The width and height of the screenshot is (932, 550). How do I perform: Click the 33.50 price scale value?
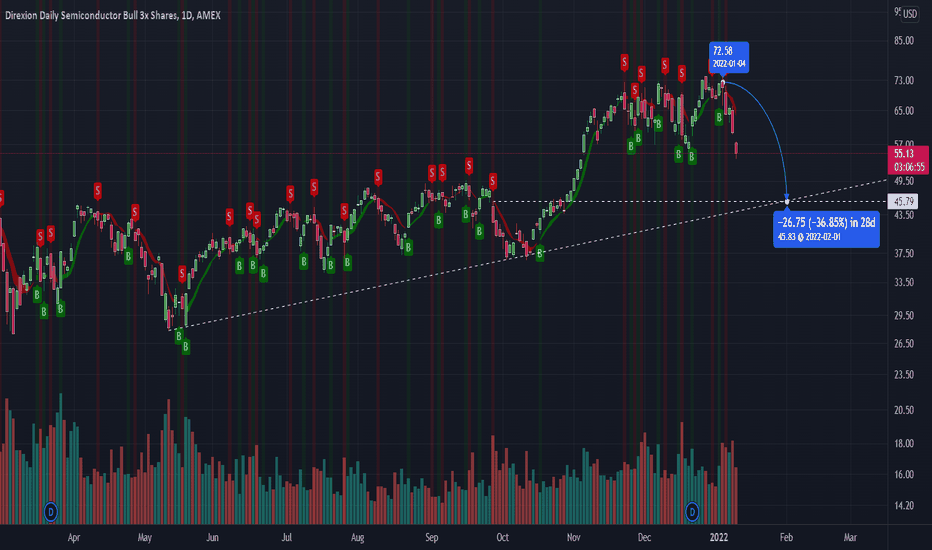pyautogui.click(x=903, y=282)
